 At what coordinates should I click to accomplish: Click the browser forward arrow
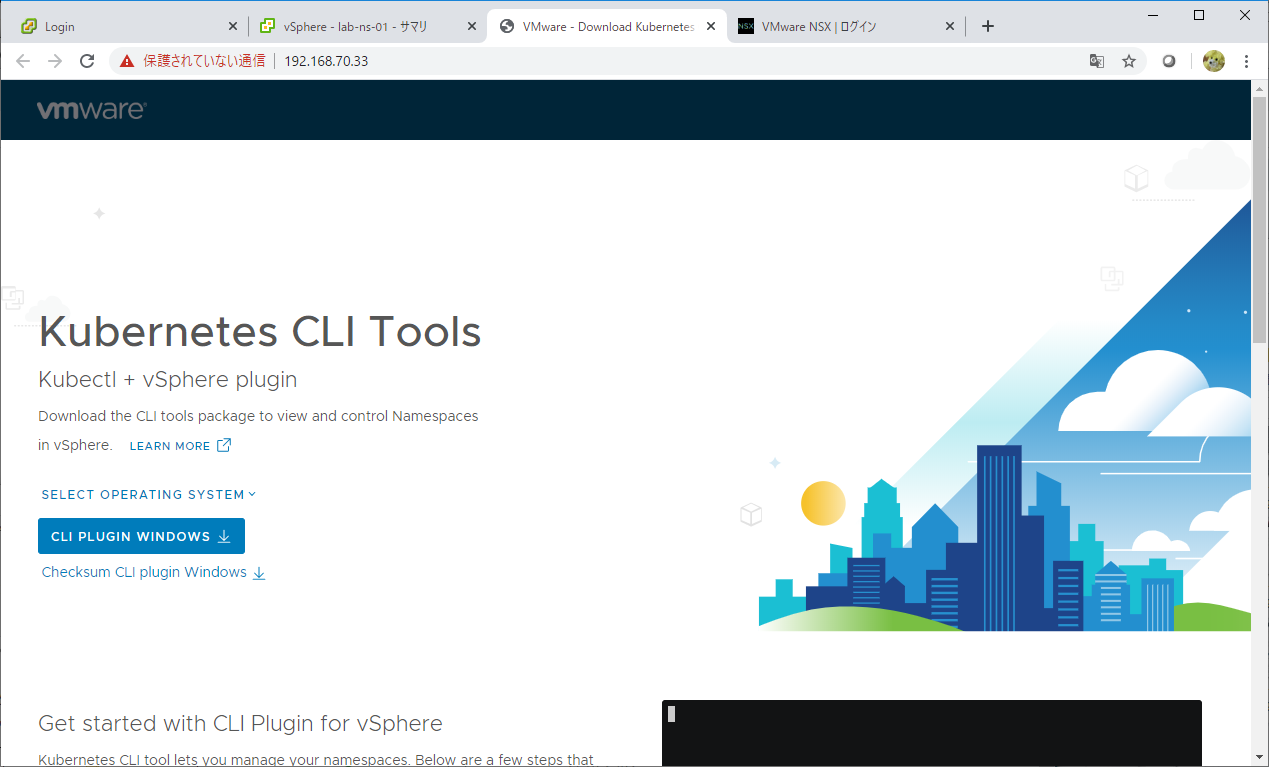click(55, 61)
